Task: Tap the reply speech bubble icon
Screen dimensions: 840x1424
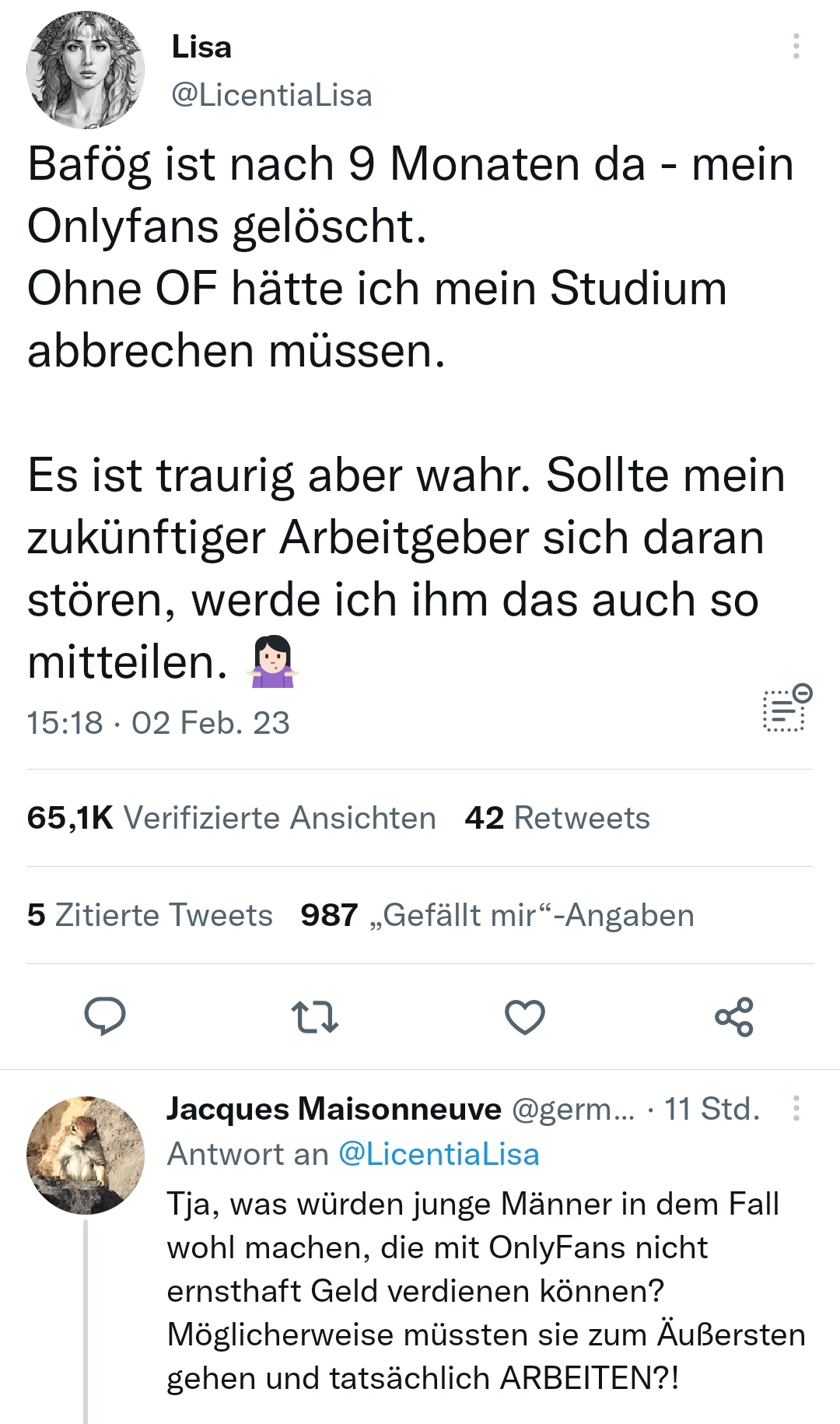Action: [x=105, y=1016]
